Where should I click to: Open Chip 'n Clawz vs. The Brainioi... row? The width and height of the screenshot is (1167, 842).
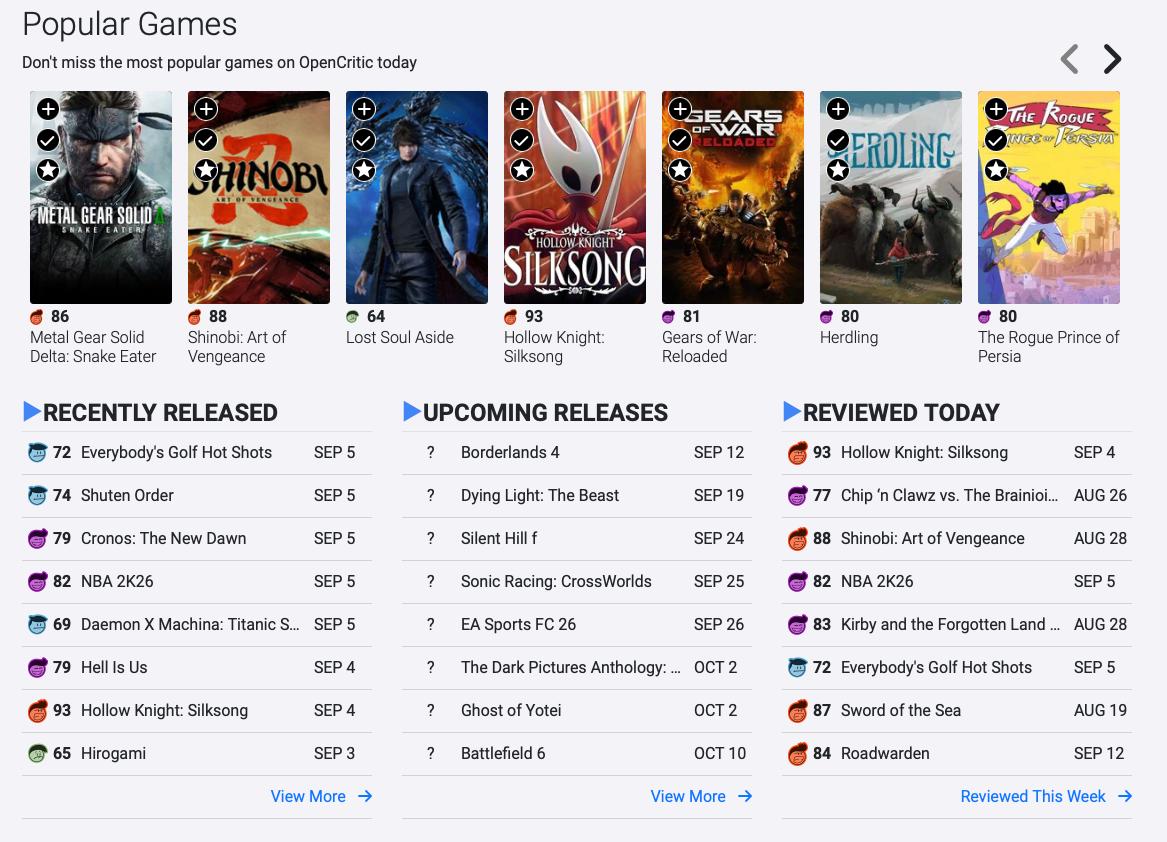(x=957, y=496)
